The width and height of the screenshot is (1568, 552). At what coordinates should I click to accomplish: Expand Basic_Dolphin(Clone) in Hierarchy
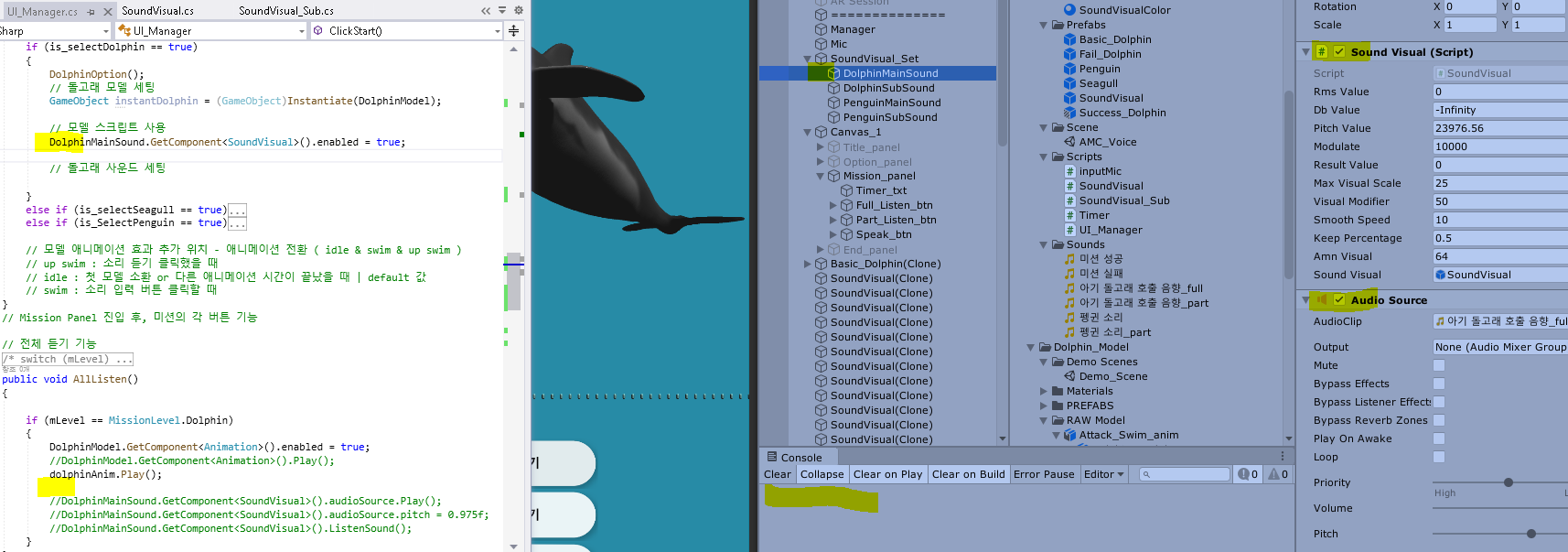coord(807,264)
